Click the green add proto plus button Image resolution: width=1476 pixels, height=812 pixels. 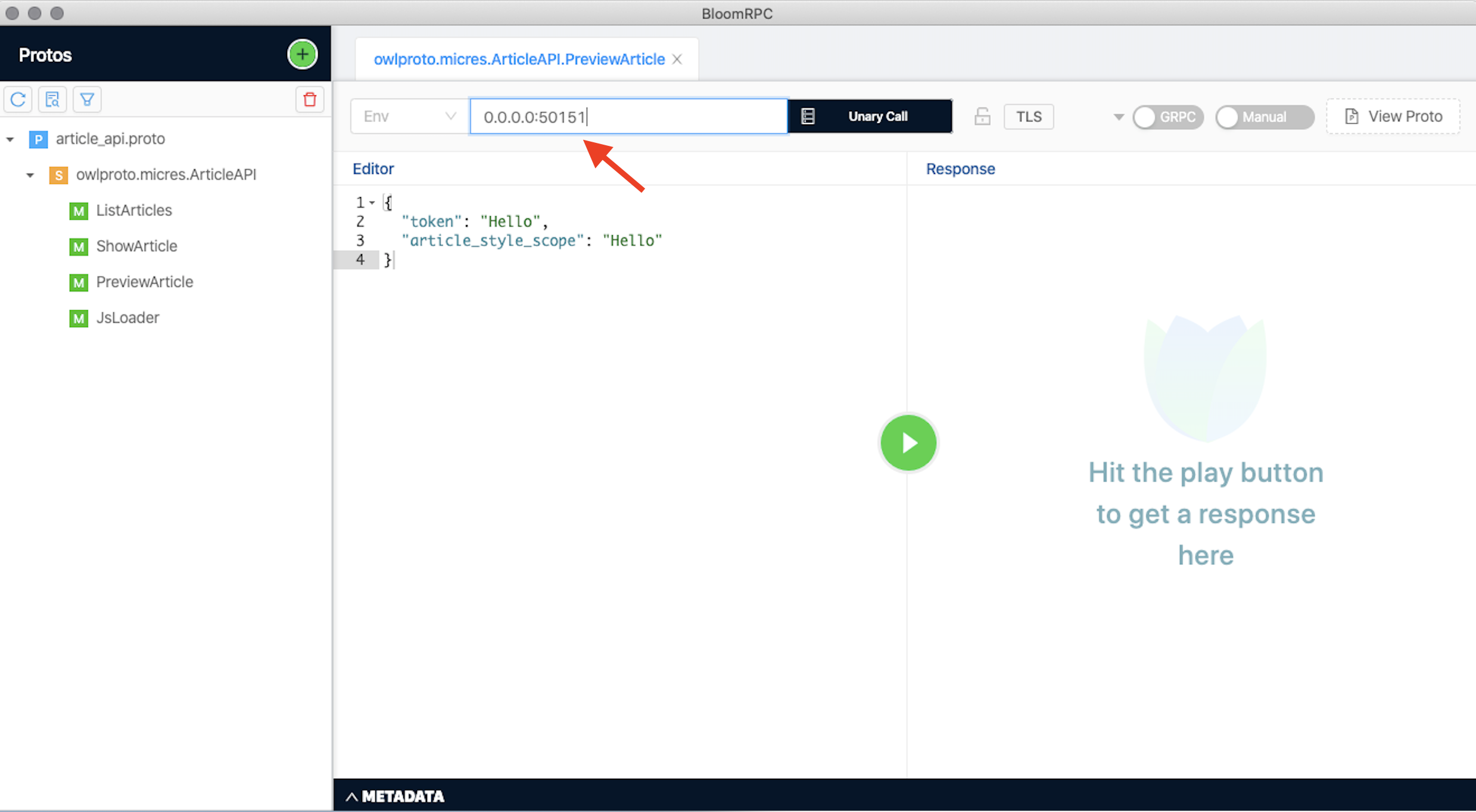[302, 55]
